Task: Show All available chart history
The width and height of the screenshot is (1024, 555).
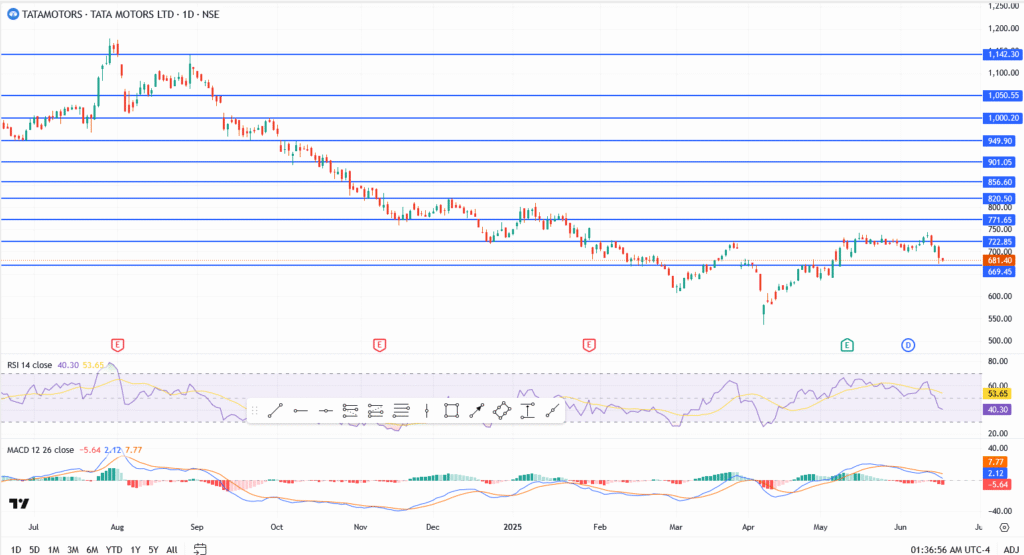Action: tap(172, 550)
